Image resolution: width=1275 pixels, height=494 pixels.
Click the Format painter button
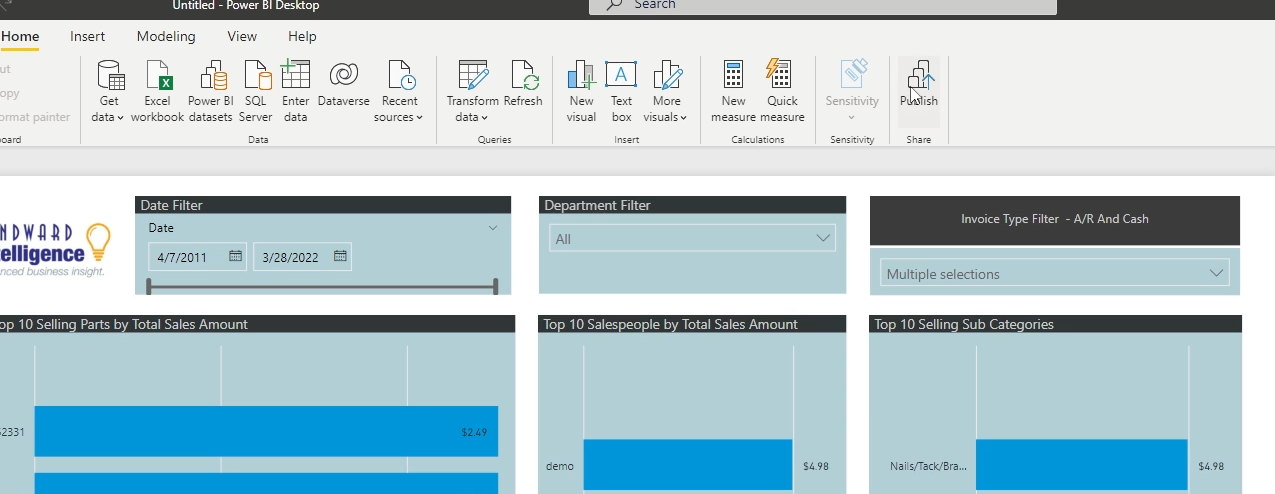(35, 117)
